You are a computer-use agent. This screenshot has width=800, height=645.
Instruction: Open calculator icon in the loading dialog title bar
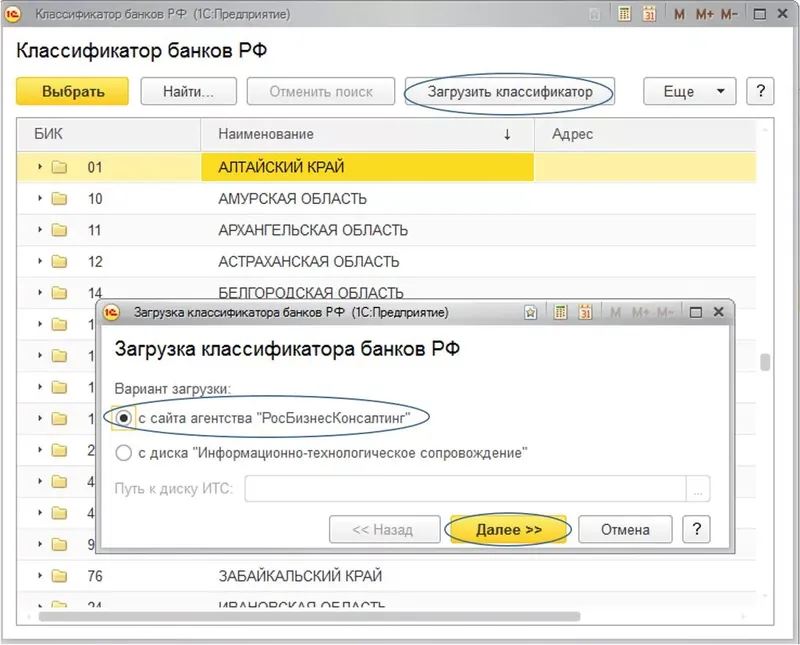pos(560,312)
